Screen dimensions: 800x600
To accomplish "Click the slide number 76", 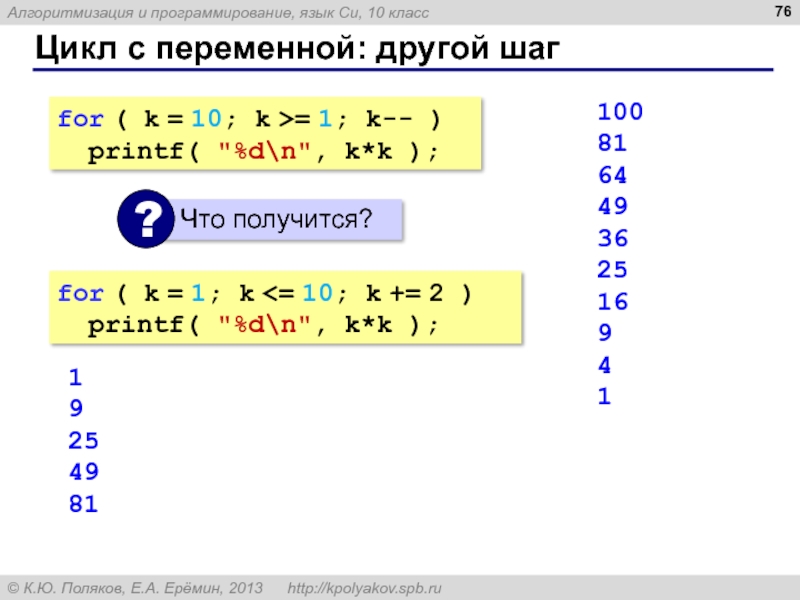I will pyautogui.click(x=783, y=11).
